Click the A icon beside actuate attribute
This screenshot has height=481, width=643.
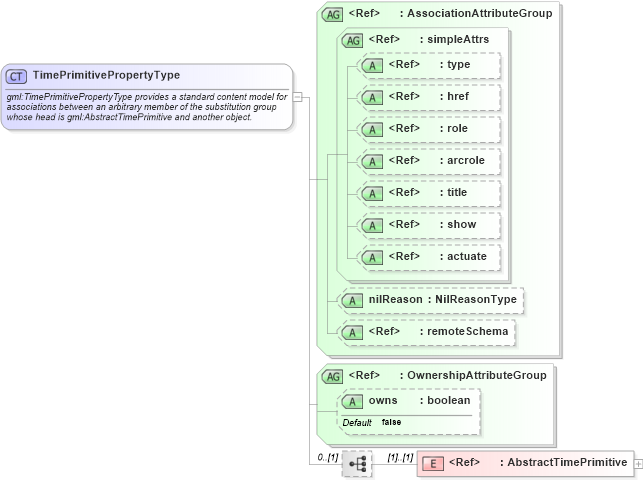[372, 258]
